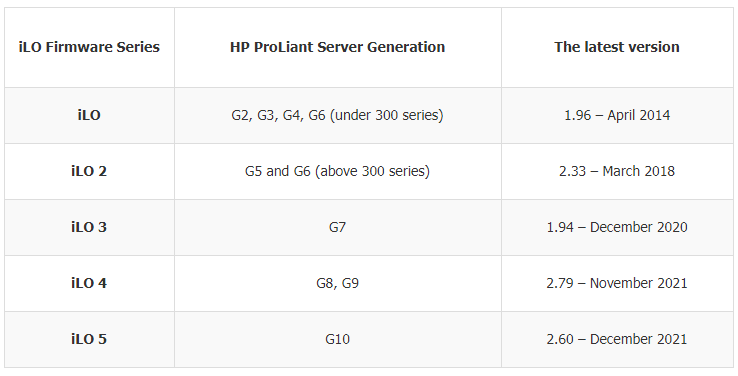This screenshot has height=376, width=738.
Task: Select the HP ProLiant Server Generation header
Action: pyautogui.click(x=337, y=47)
